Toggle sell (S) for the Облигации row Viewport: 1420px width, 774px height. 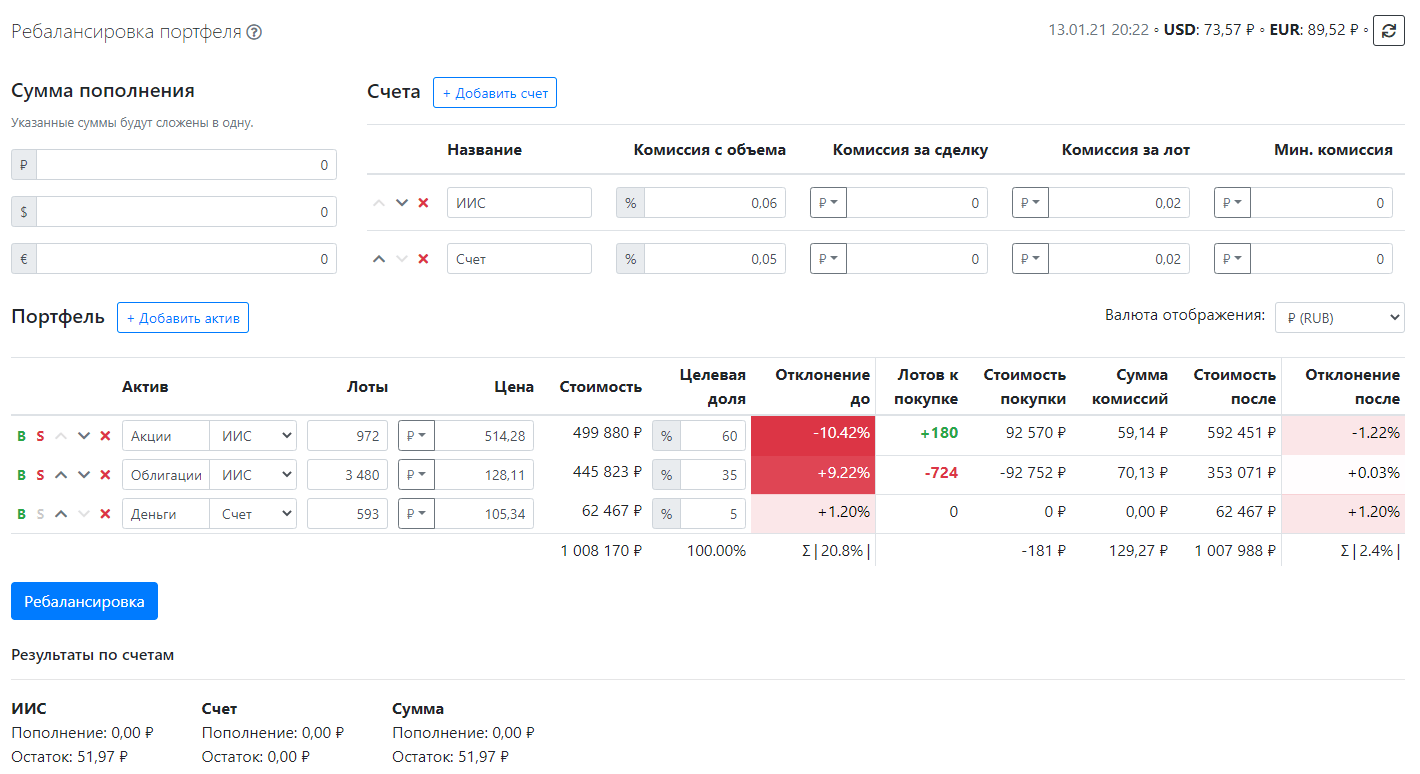coord(40,475)
